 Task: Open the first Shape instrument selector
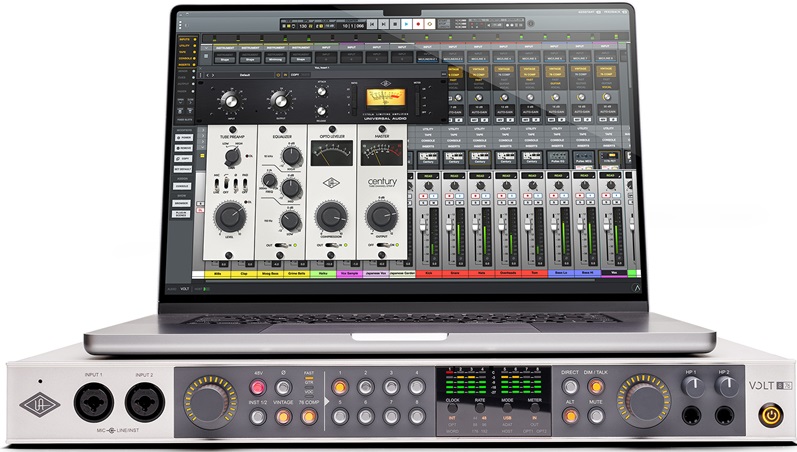click(x=224, y=58)
